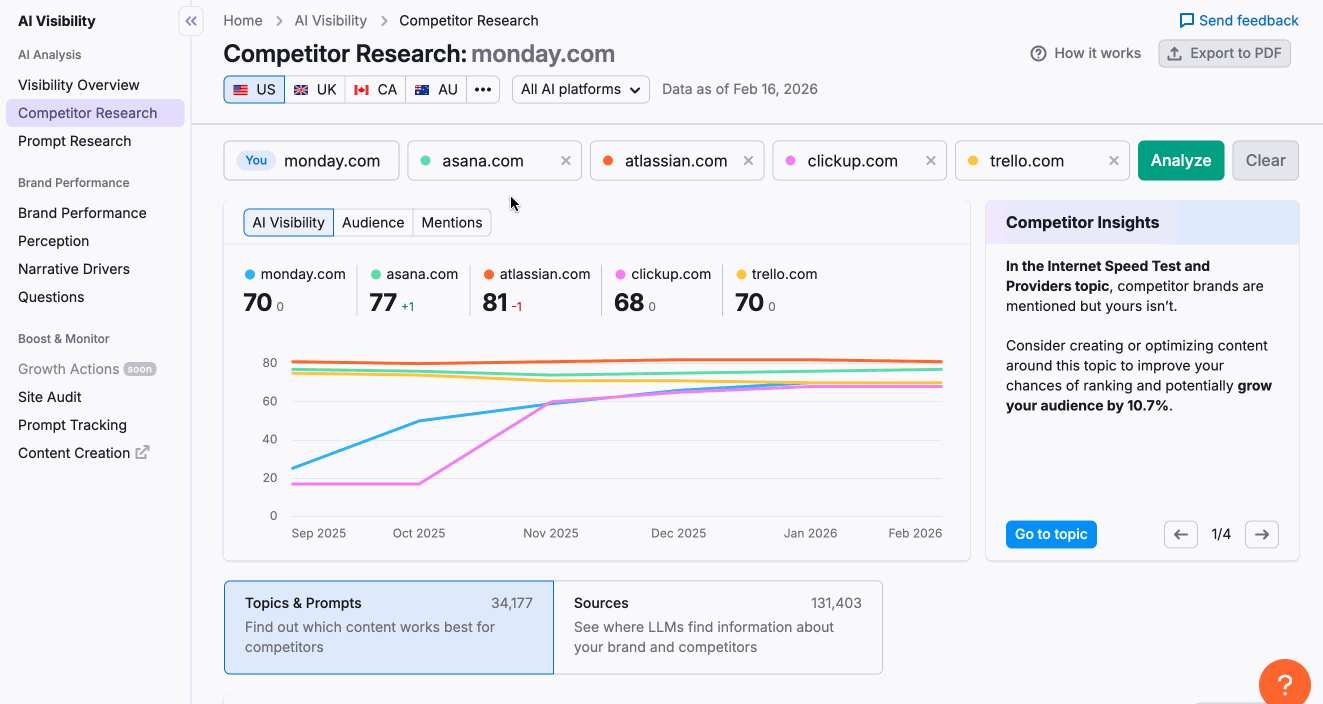
Task: Open the Mentions tab
Action: (451, 222)
